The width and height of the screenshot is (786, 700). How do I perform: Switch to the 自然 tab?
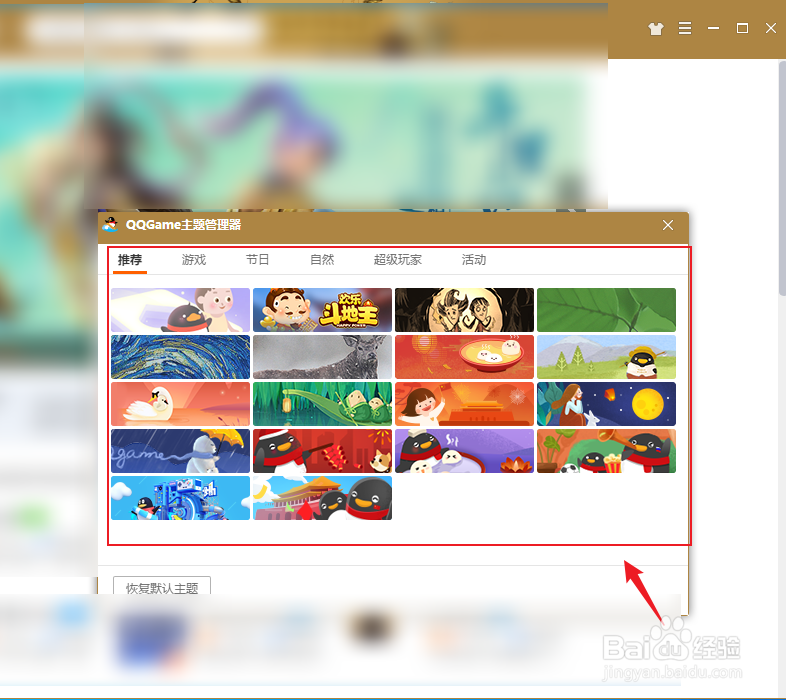pyautogui.click(x=322, y=260)
